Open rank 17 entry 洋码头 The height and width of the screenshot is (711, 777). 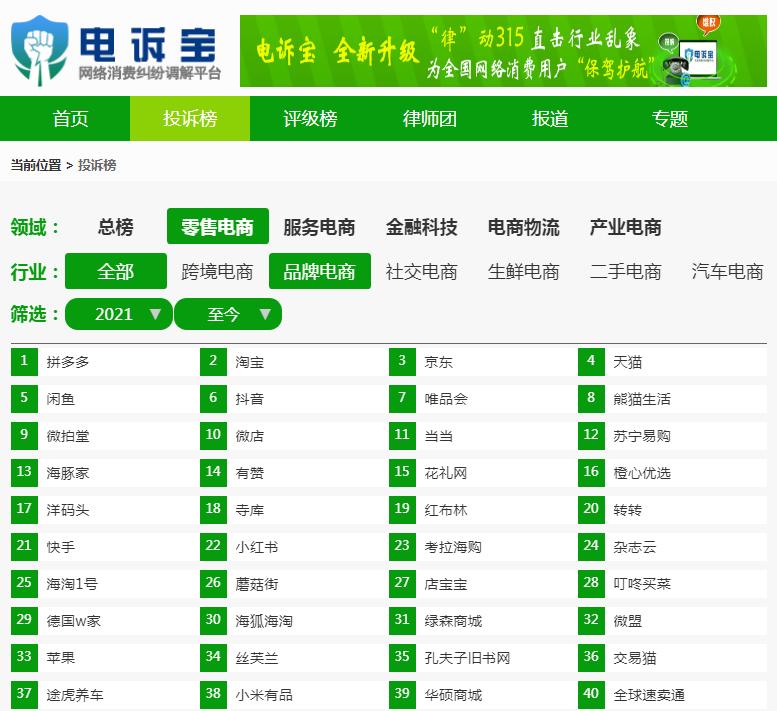tap(68, 510)
